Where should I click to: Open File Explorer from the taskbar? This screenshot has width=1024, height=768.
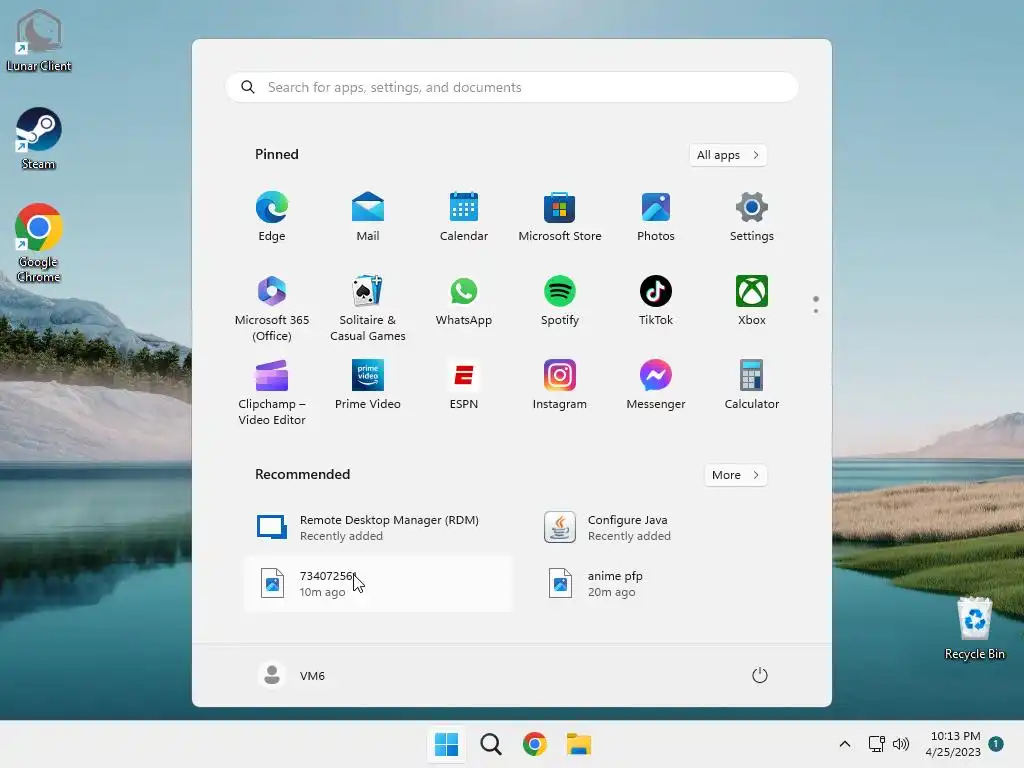click(579, 744)
